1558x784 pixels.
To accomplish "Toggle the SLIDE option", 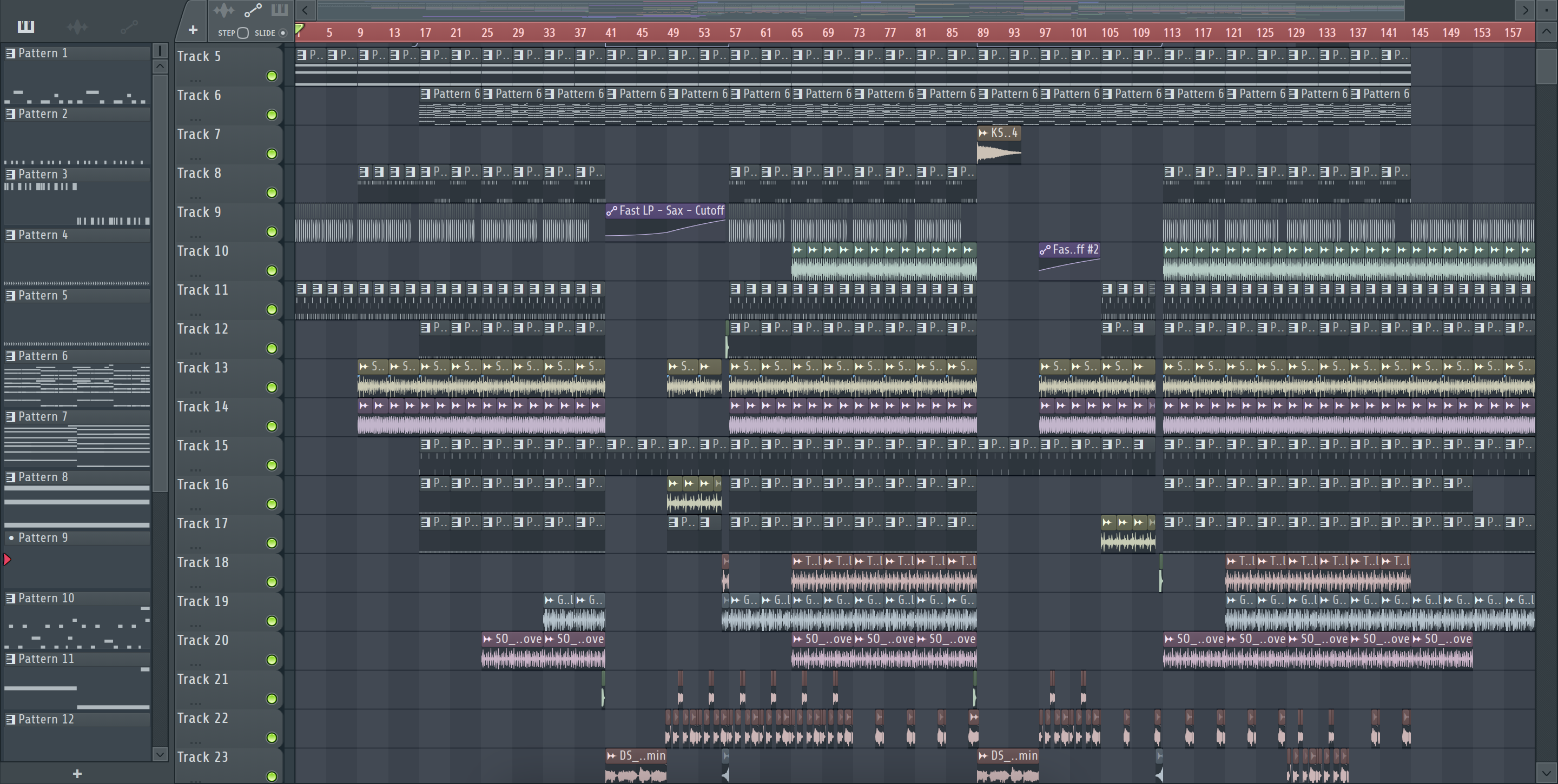I will (282, 32).
